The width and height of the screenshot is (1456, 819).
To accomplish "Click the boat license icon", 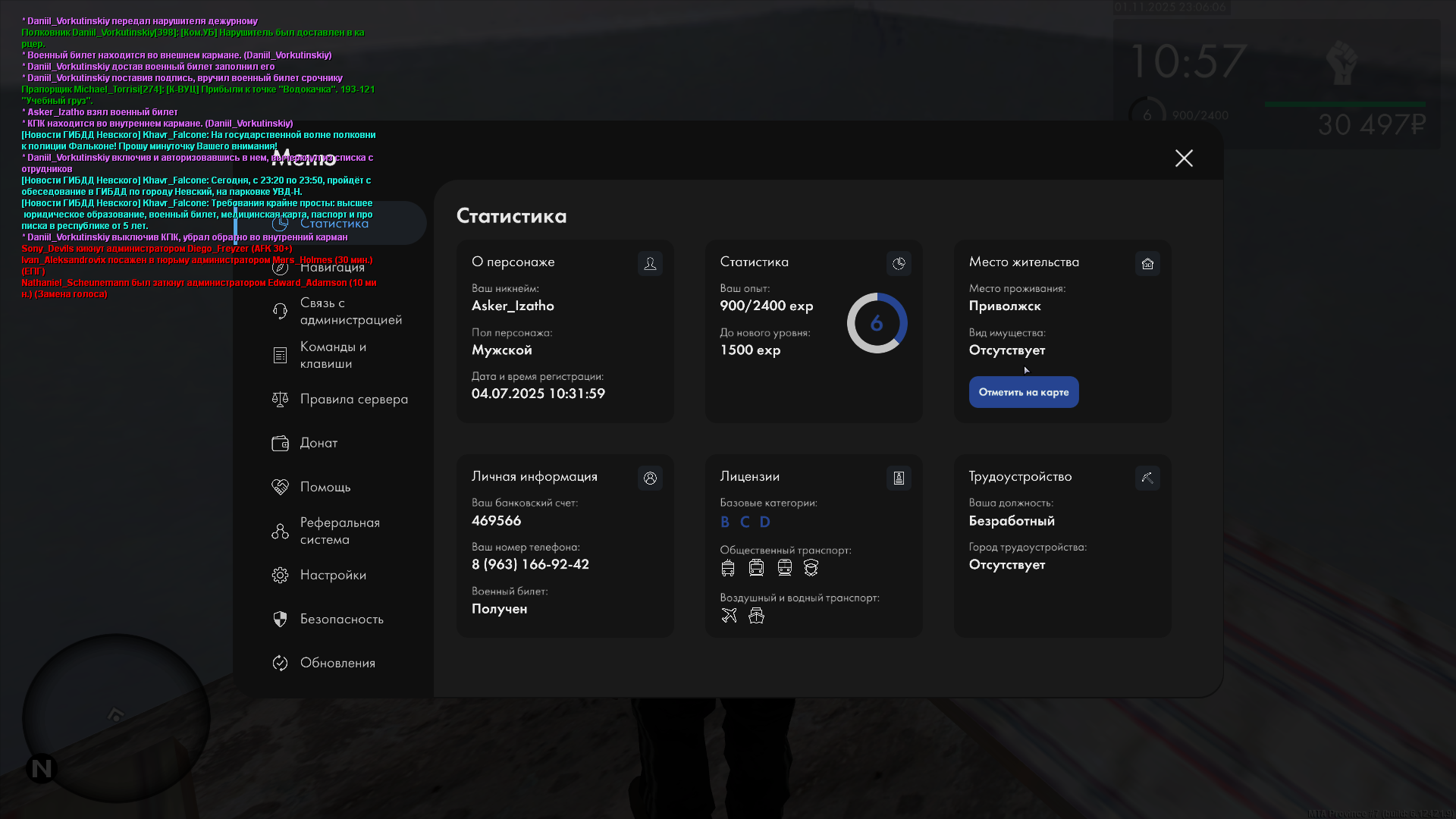I will [x=756, y=616].
